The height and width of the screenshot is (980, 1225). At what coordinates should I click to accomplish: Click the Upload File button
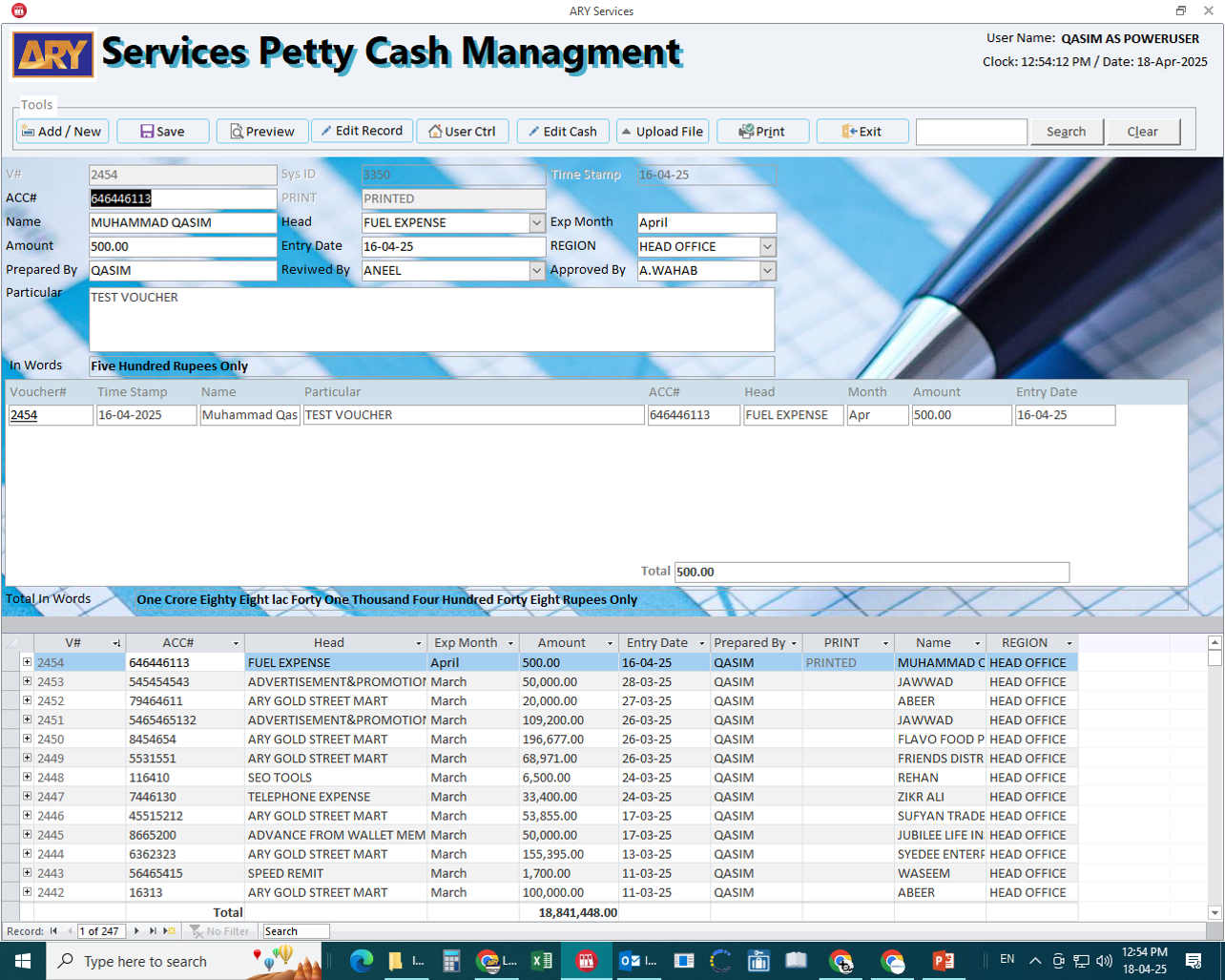662,132
